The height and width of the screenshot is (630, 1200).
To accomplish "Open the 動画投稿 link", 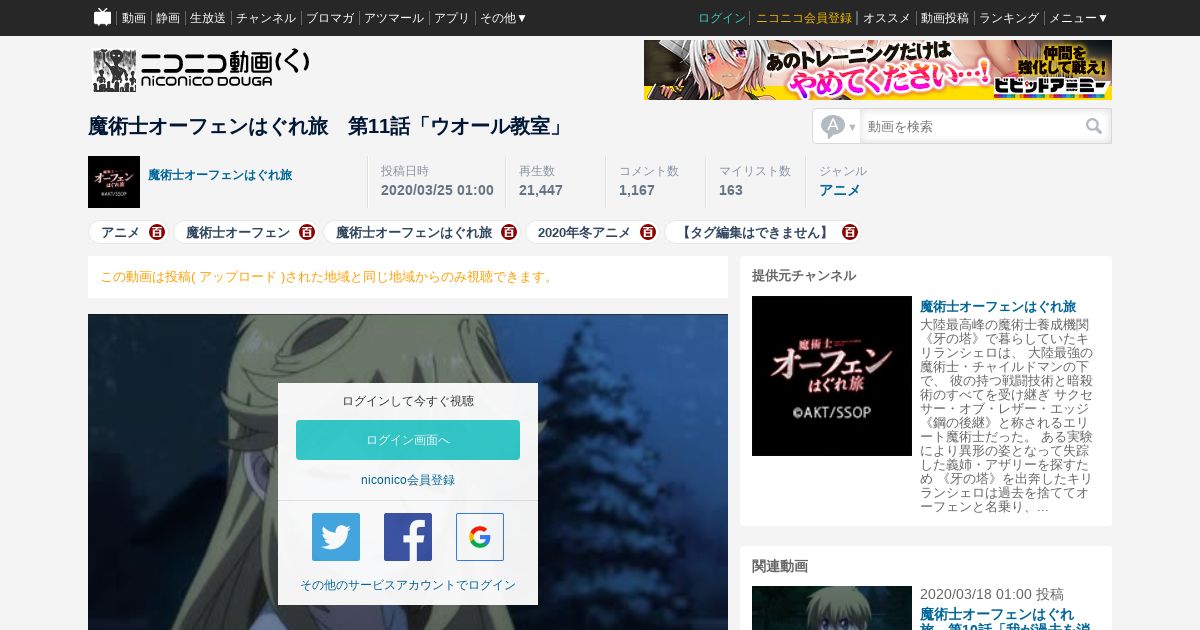I will 945,18.
